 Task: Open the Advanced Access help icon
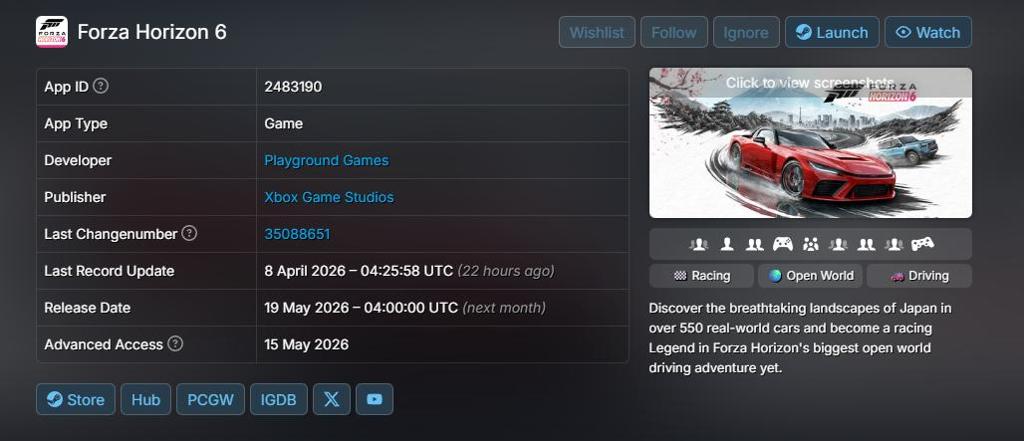pos(175,344)
